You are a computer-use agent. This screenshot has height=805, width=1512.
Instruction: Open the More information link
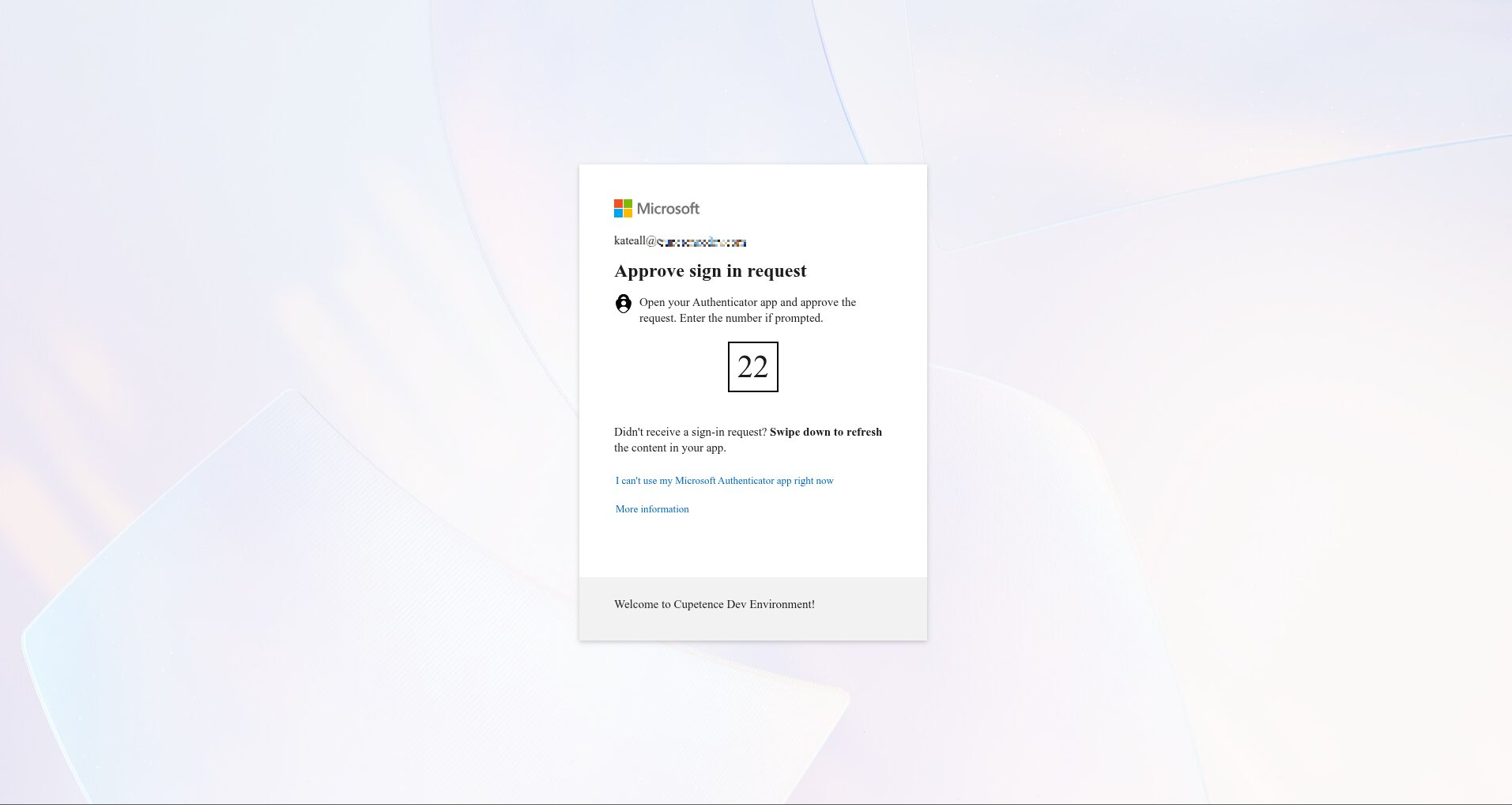click(x=652, y=509)
